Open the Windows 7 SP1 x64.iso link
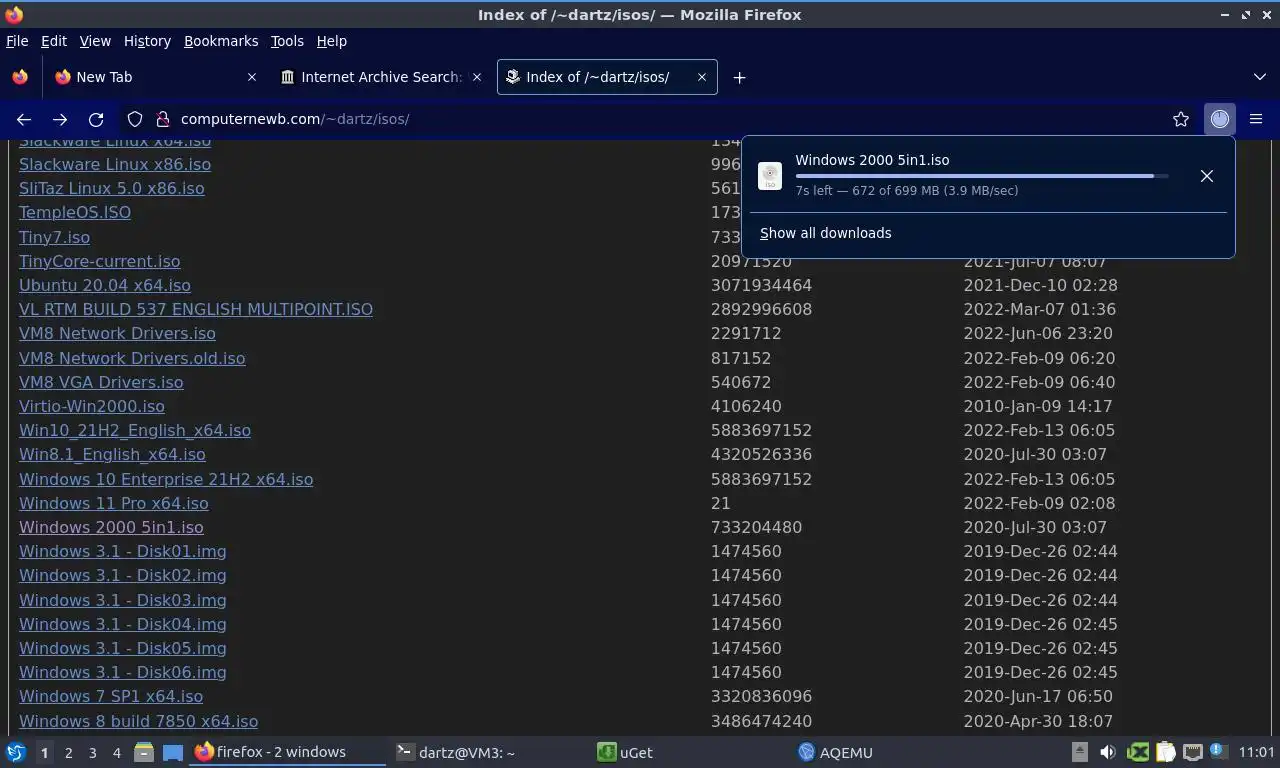This screenshot has width=1280, height=768. coord(111,696)
